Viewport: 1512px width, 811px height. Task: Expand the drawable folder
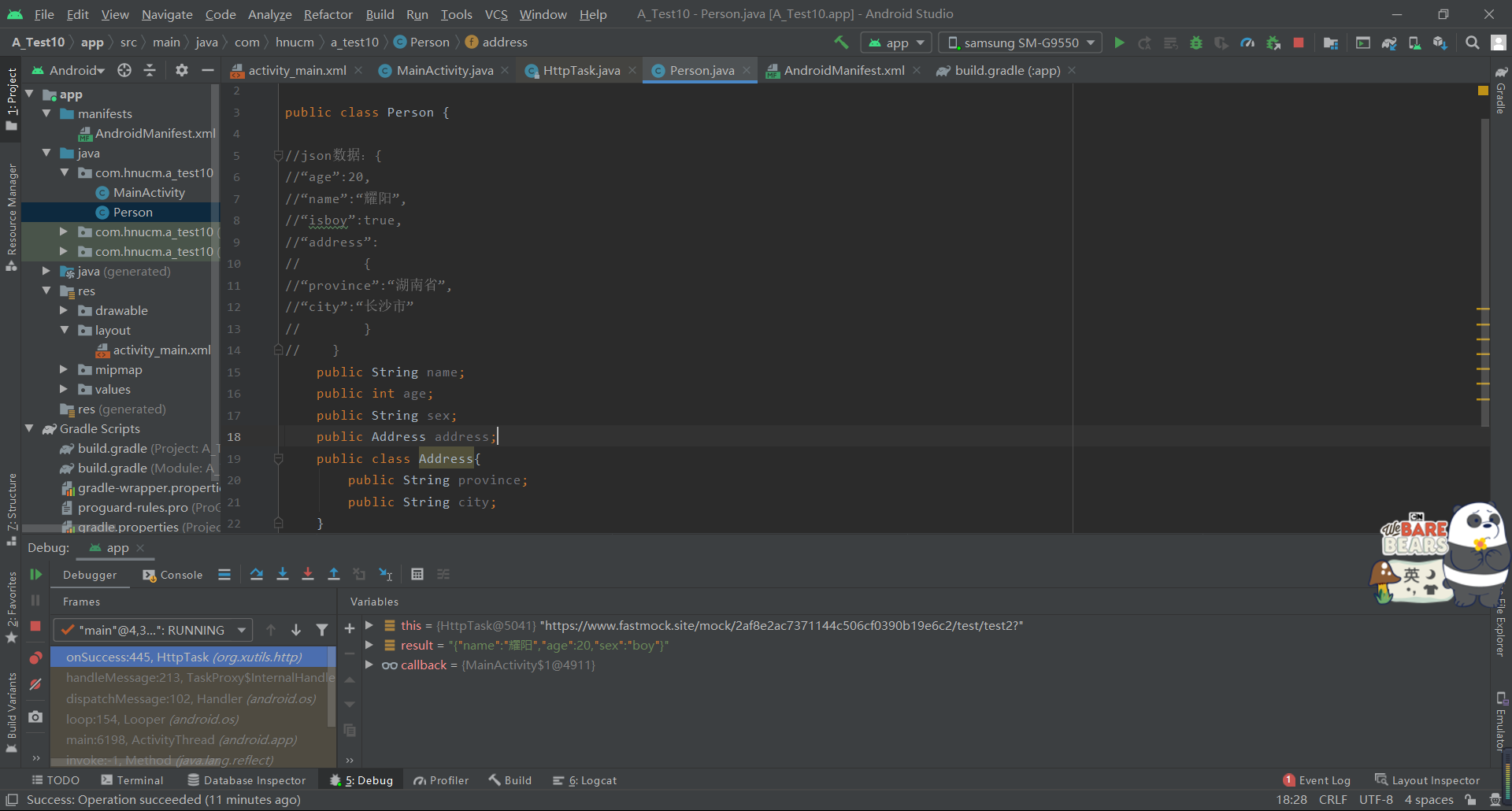pos(64,310)
